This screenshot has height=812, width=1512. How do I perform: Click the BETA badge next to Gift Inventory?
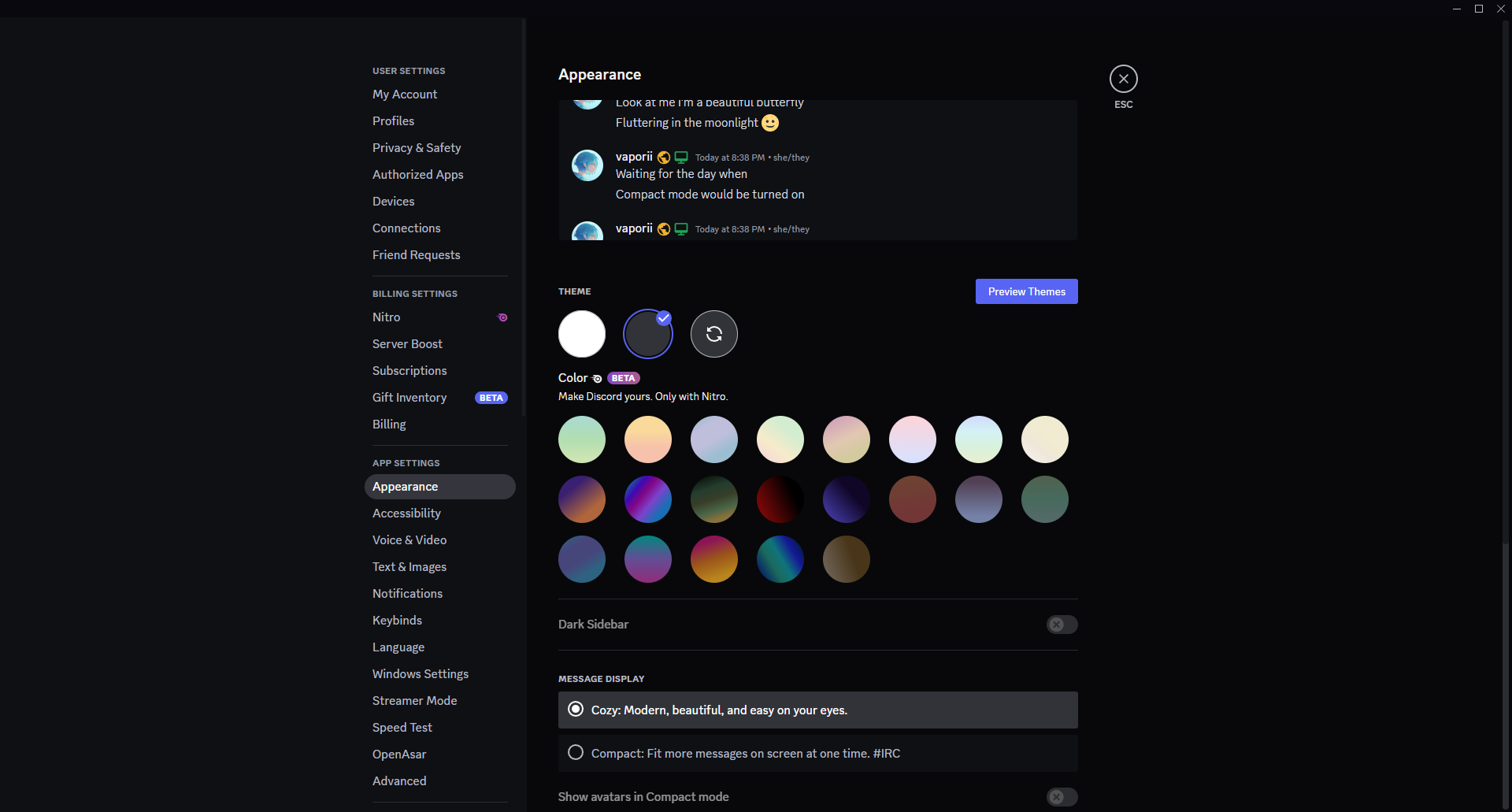[x=491, y=398]
